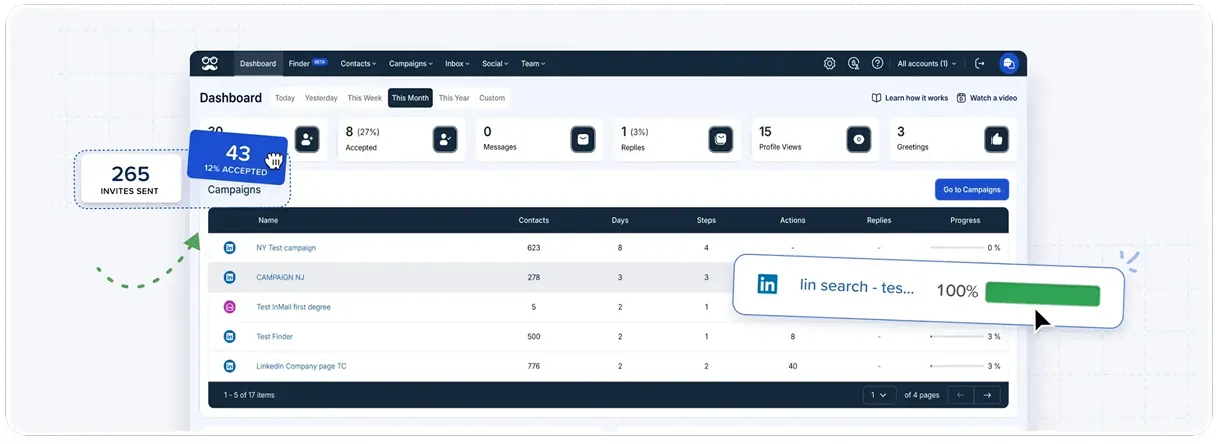Open the Test InMail first degree link
This screenshot has width=1218, height=444.
click(293, 307)
